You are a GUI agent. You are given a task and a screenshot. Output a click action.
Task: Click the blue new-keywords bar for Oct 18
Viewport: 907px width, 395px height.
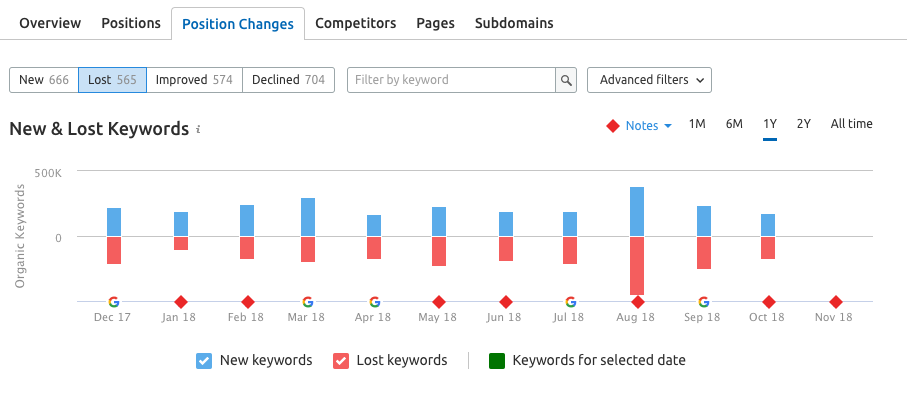pos(768,225)
